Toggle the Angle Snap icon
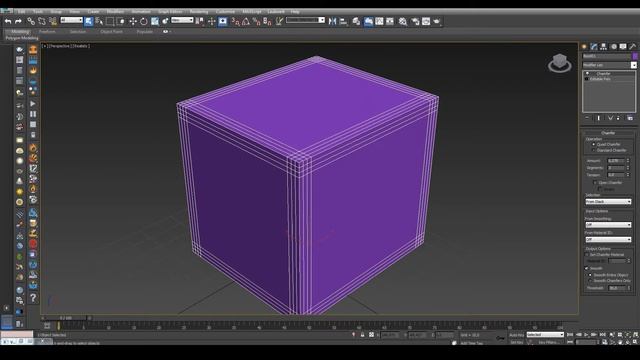The height and width of the screenshot is (360, 640). point(246,21)
